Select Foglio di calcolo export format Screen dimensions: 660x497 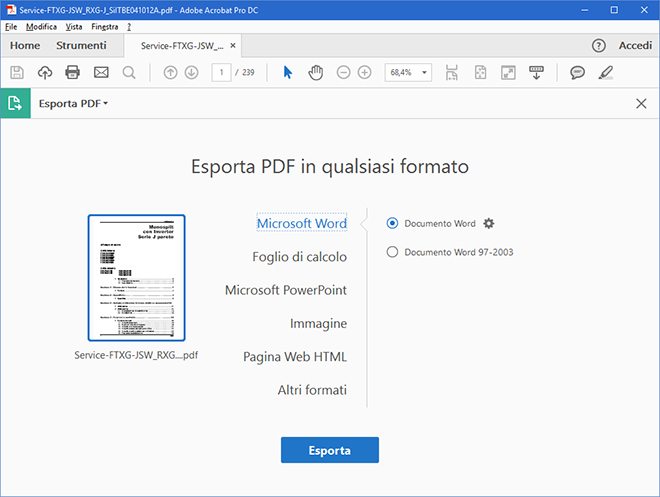(x=299, y=257)
